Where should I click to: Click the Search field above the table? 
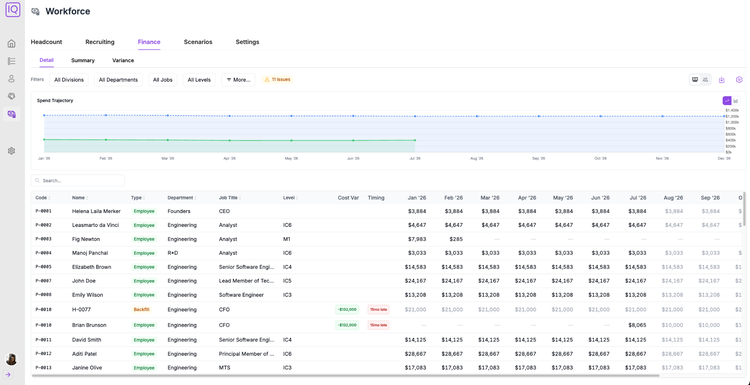click(x=78, y=181)
